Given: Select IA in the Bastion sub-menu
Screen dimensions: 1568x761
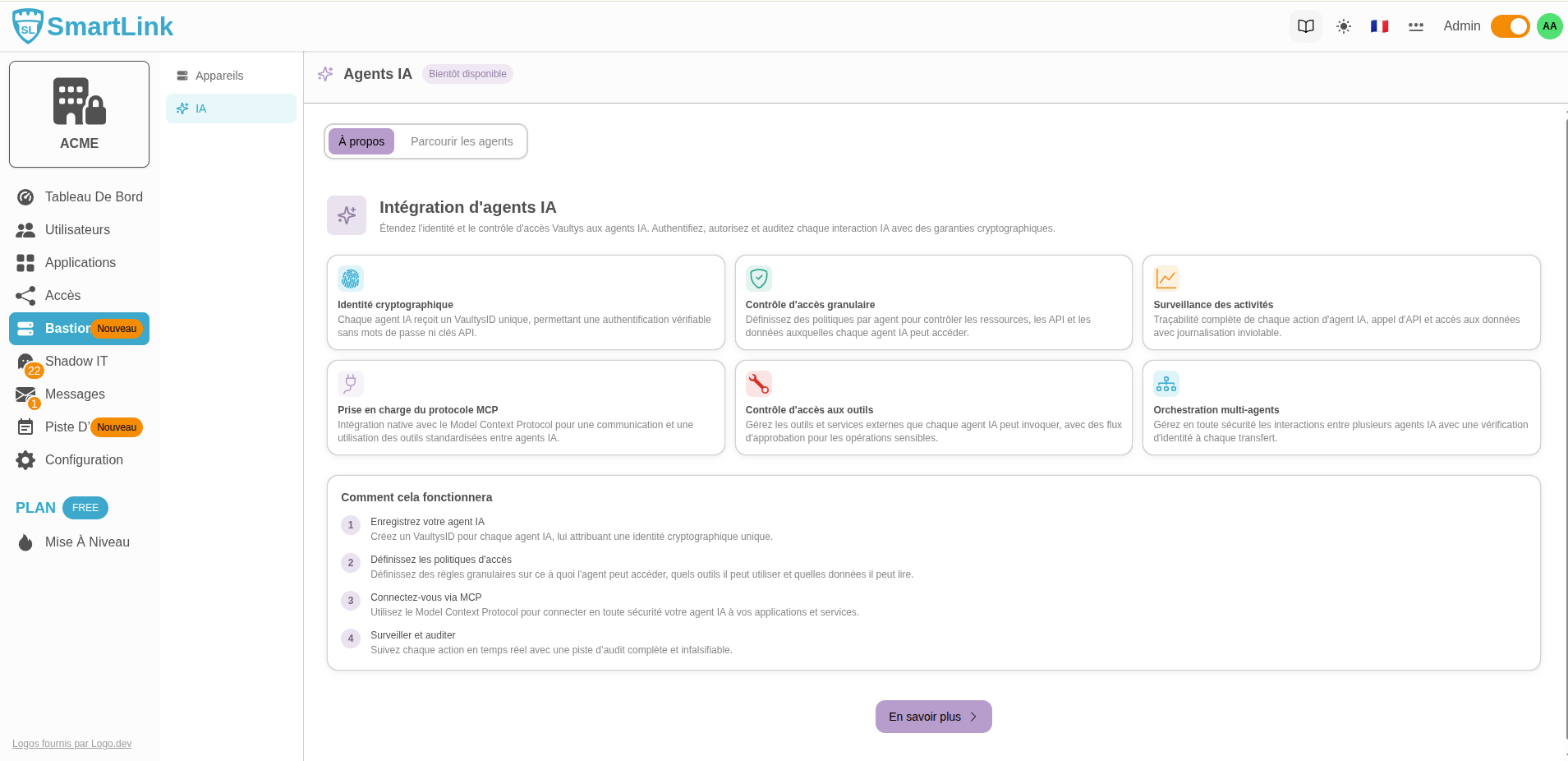Looking at the screenshot, I should click(201, 108).
